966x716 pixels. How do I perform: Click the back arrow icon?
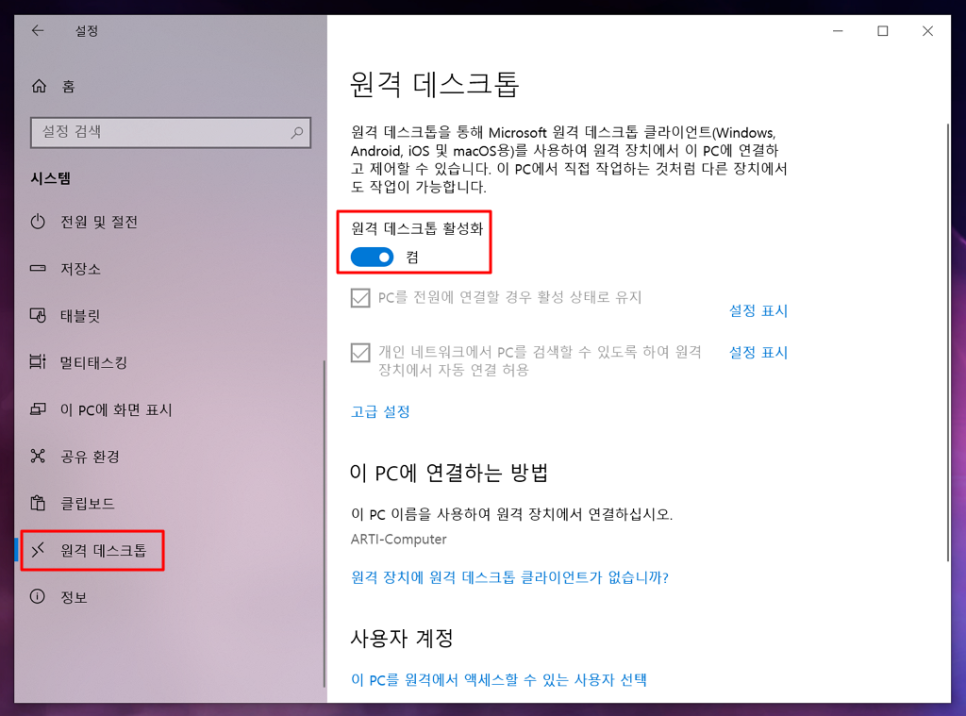click(38, 31)
